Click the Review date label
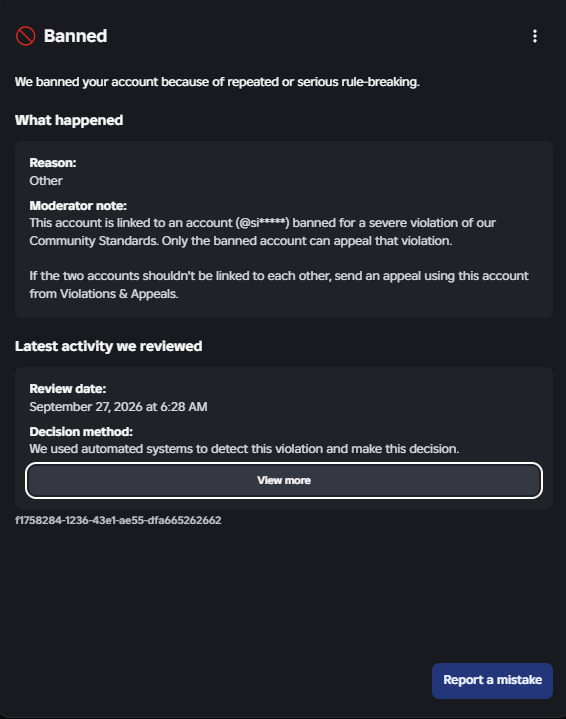This screenshot has height=719, width=566. [x=68, y=389]
